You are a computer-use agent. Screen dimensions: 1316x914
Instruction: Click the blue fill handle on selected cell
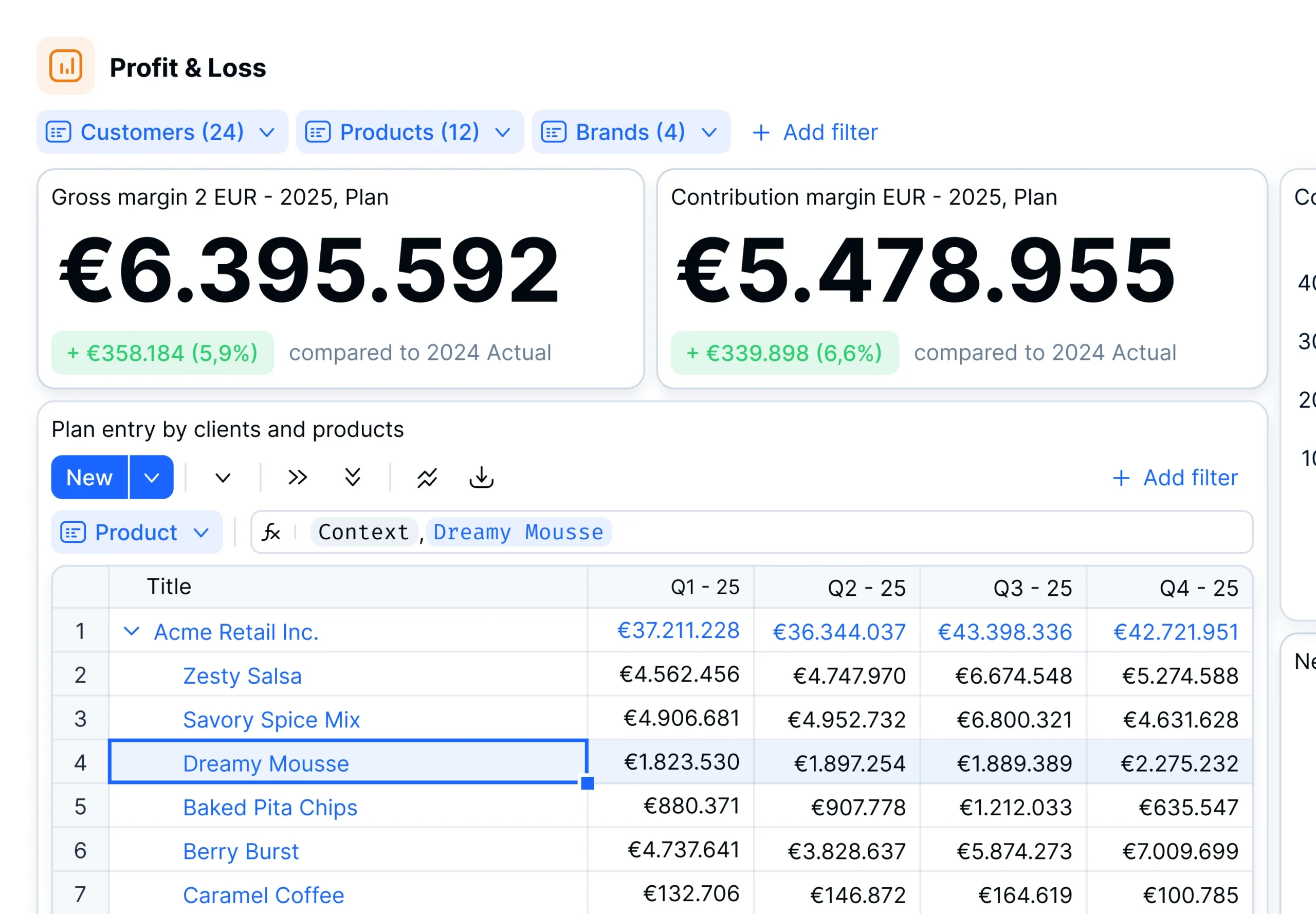(x=588, y=783)
